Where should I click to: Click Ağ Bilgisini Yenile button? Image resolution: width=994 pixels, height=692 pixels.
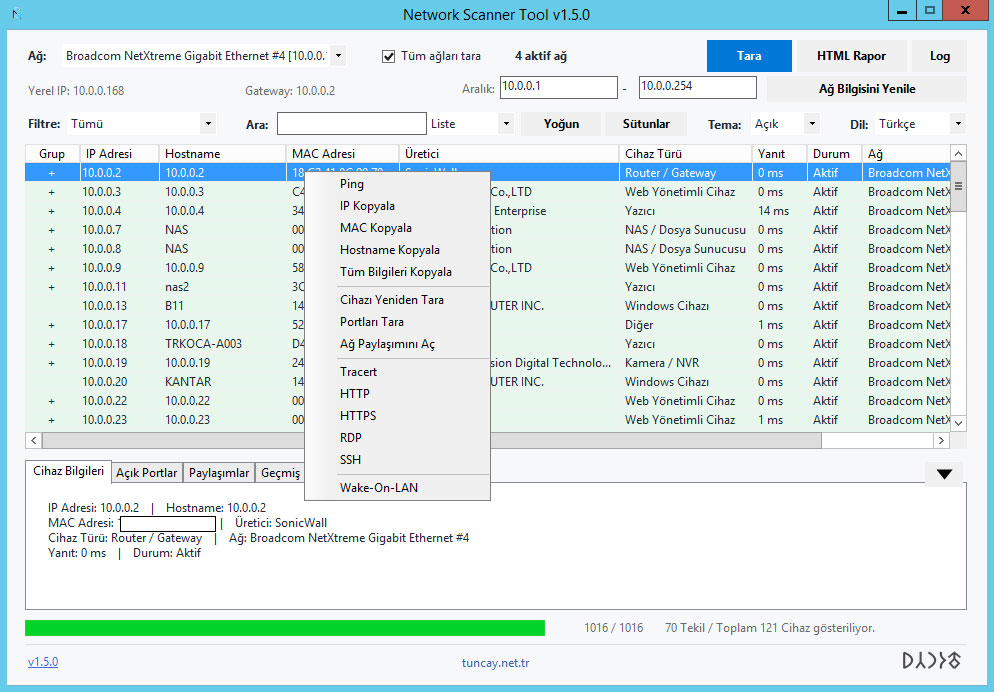point(867,89)
